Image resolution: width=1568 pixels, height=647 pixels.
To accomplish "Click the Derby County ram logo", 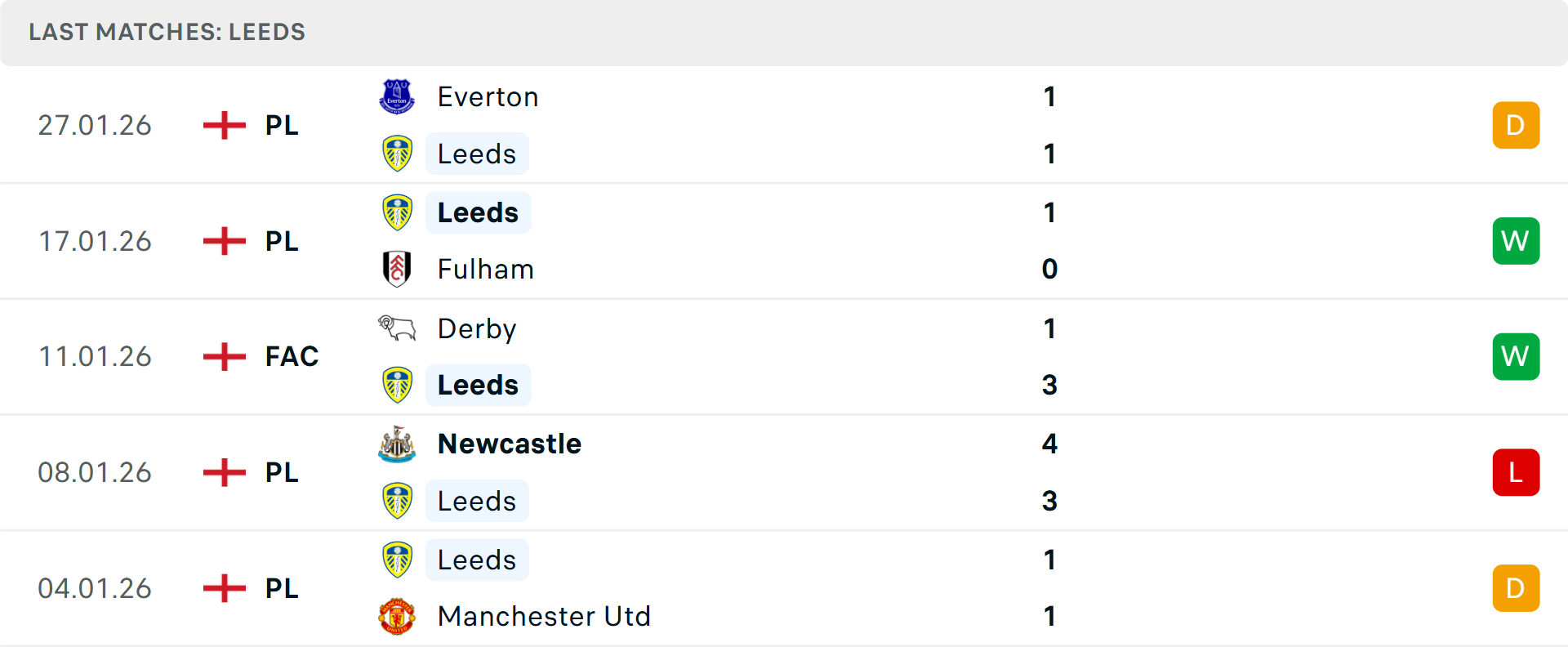I will tap(397, 328).
